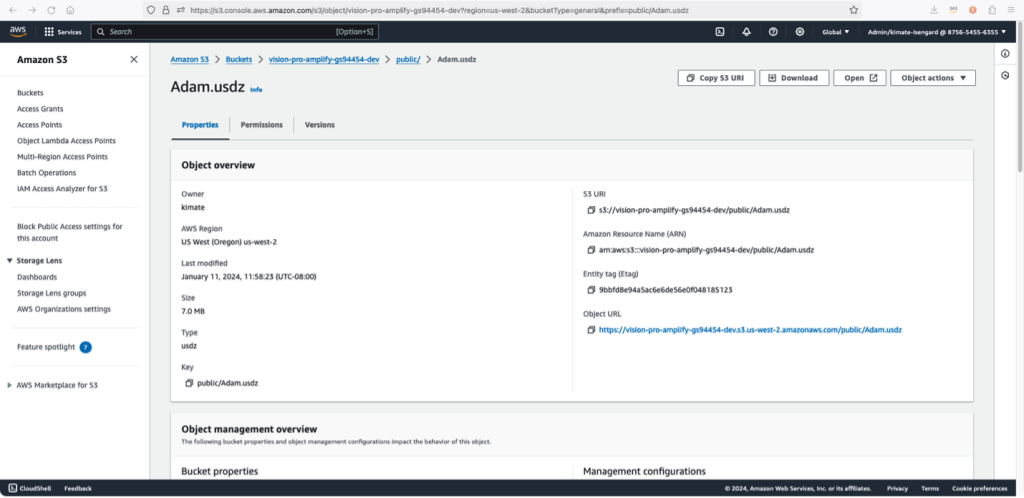The image size is (1024, 498).
Task: Open the Services grid menu
Action: tap(63, 32)
